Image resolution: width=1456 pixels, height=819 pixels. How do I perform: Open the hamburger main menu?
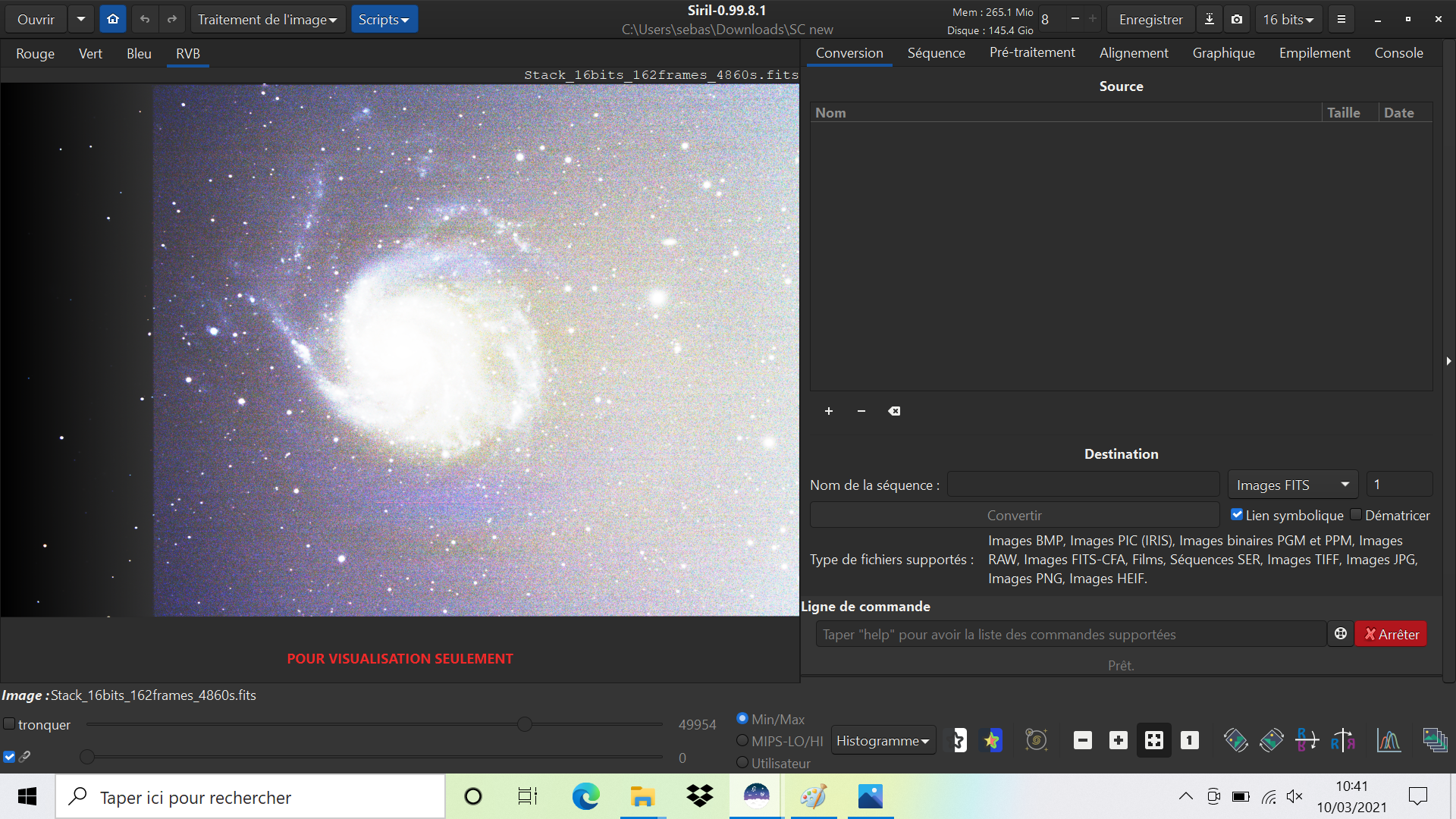1341,19
